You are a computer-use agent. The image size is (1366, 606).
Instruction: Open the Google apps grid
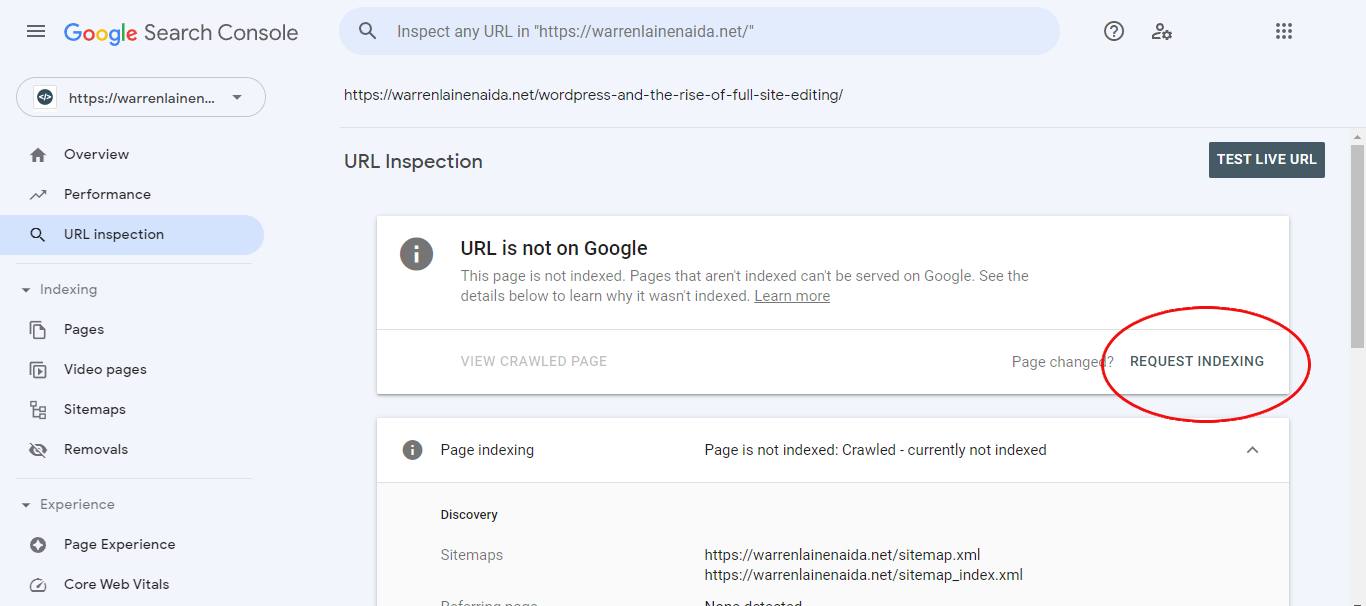click(x=1284, y=31)
